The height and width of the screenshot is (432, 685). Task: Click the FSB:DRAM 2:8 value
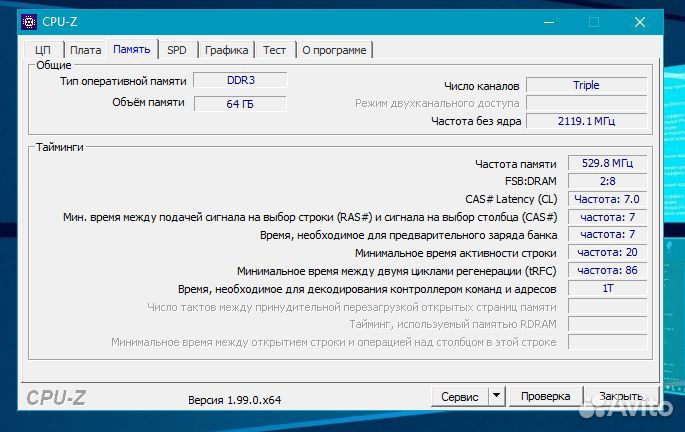(607, 181)
